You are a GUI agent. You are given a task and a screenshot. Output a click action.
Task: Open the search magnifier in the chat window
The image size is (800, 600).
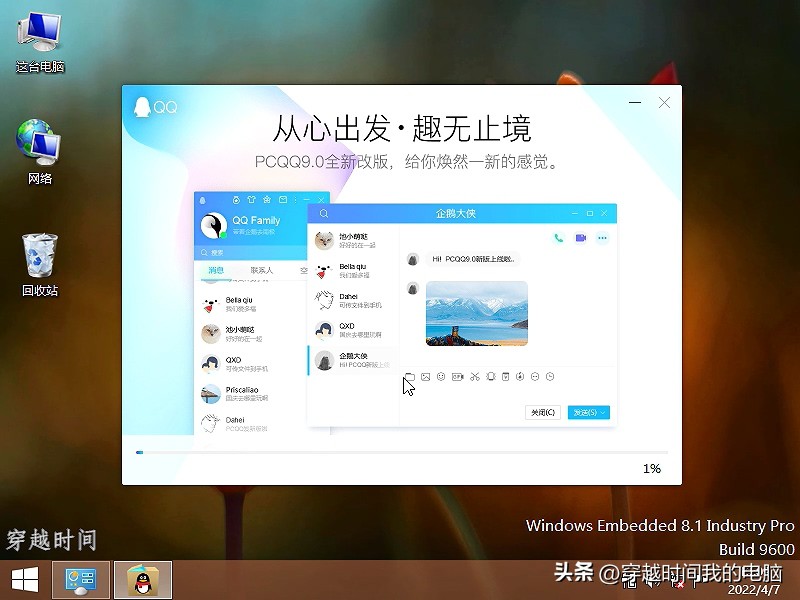[x=322, y=213]
